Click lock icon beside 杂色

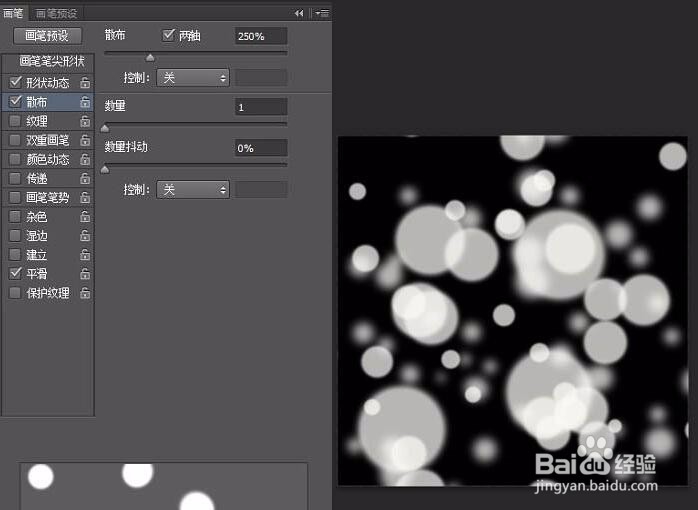click(x=85, y=217)
